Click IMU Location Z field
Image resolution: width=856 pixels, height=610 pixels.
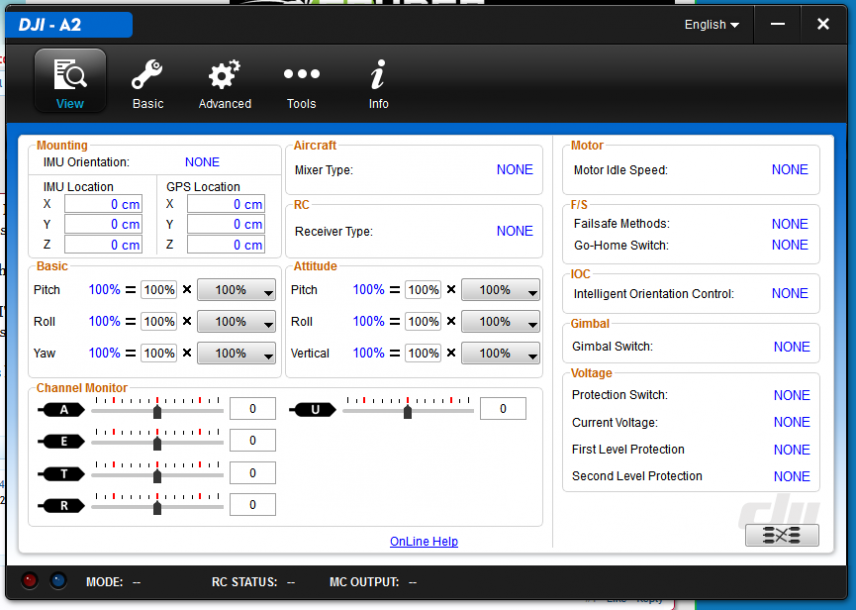pyautogui.click(x=103, y=245)
